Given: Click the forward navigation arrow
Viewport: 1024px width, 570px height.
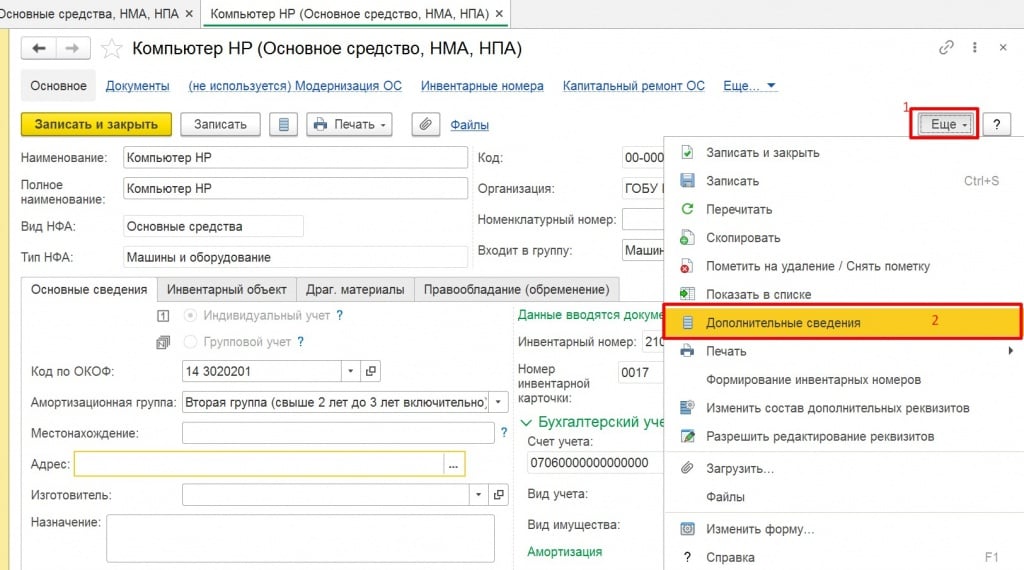Looking at the screenshot, I should pos(71,48).
